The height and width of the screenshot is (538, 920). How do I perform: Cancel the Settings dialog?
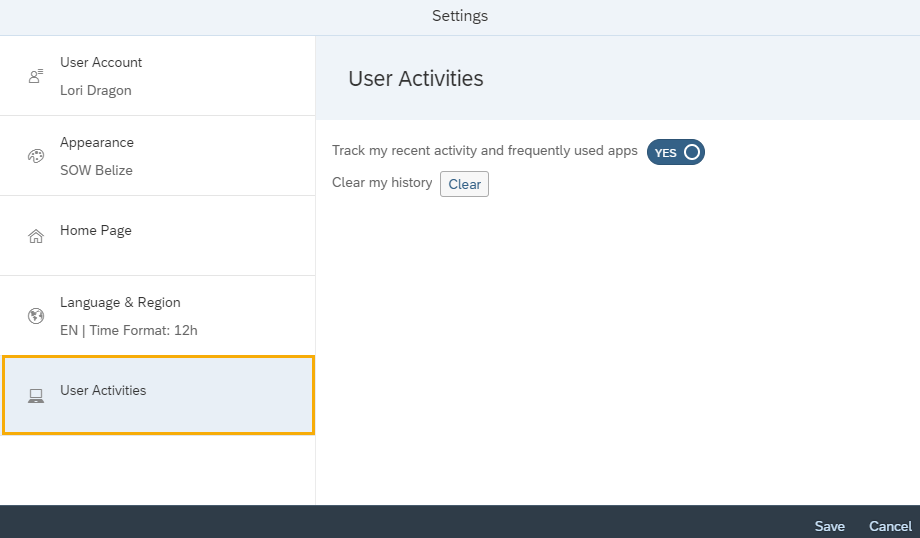point(890,526)
